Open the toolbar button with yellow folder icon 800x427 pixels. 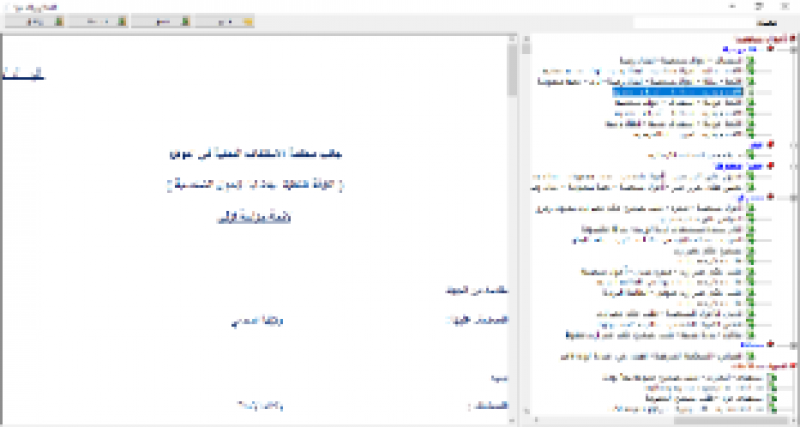[225, 21]
